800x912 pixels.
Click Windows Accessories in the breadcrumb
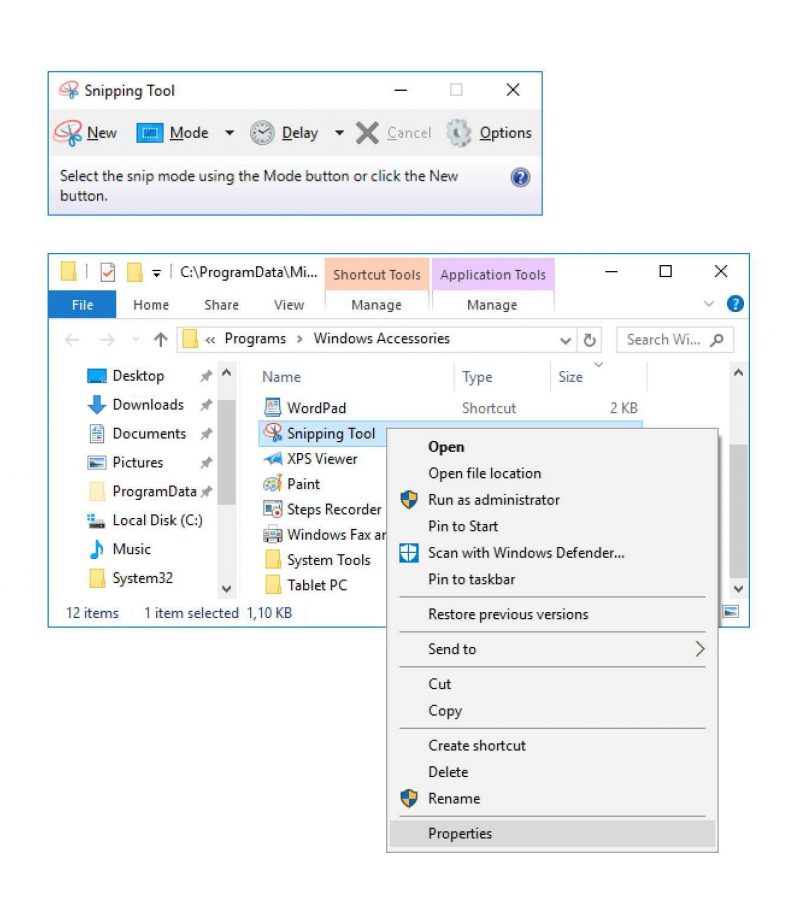pyautogui.click(x=382, y=339)
